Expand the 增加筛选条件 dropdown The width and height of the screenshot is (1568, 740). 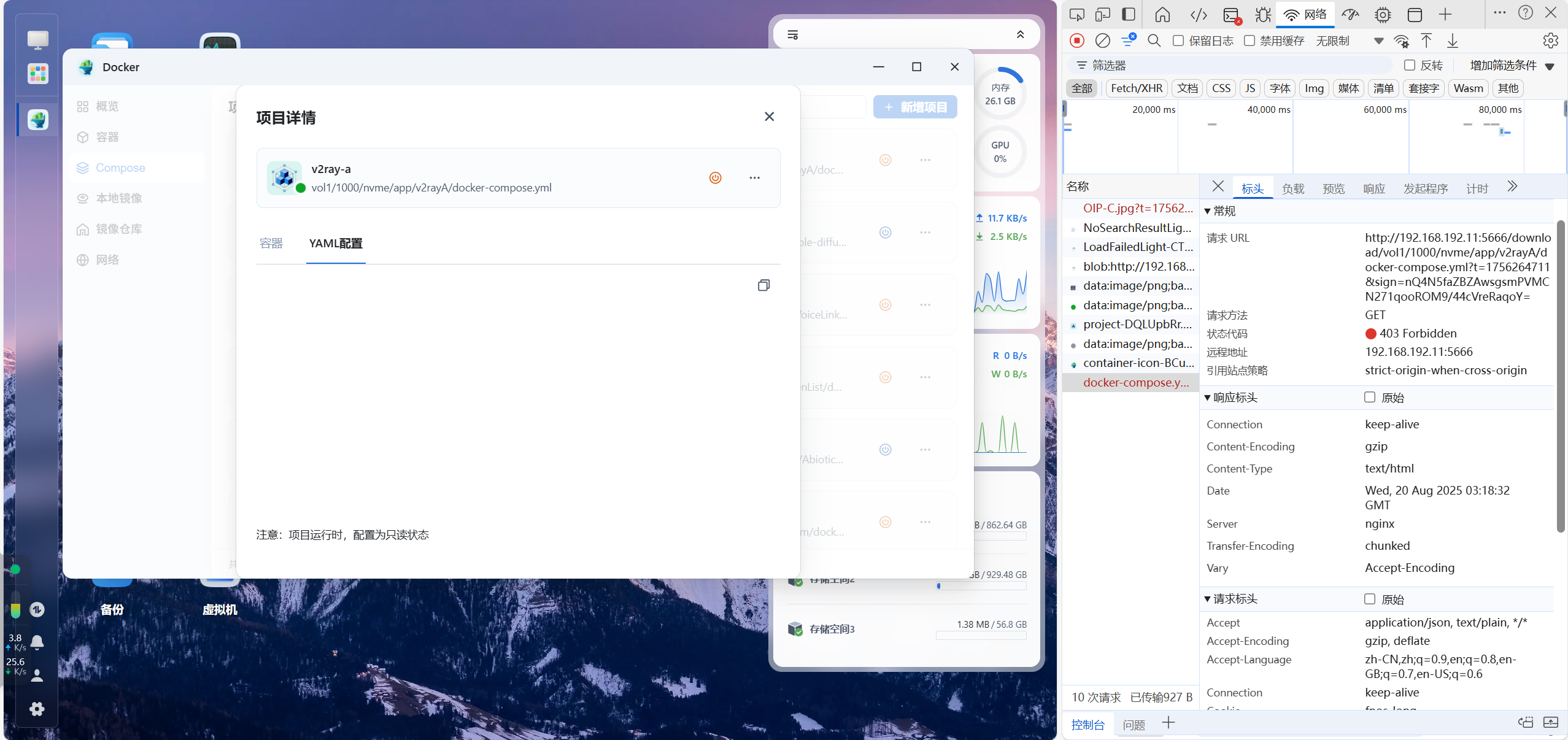pyautogui.click(x=1512, y=65)
